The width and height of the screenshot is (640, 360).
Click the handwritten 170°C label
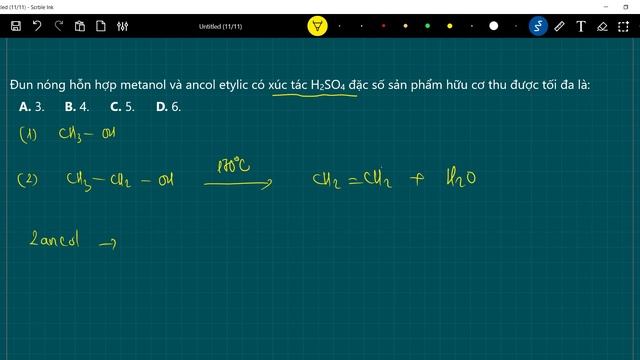click(233, 165)
